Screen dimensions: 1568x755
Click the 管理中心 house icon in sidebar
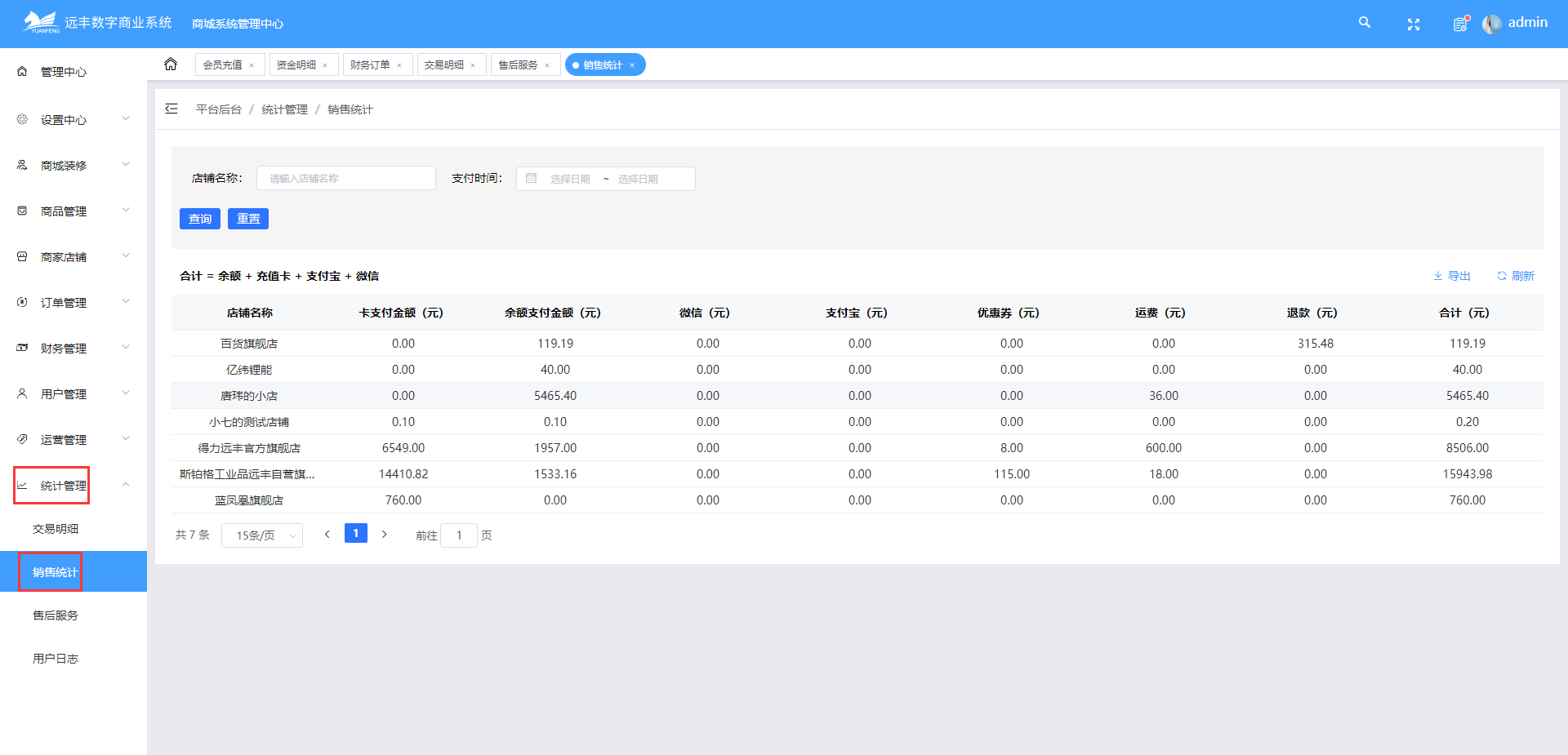point(22,72)
